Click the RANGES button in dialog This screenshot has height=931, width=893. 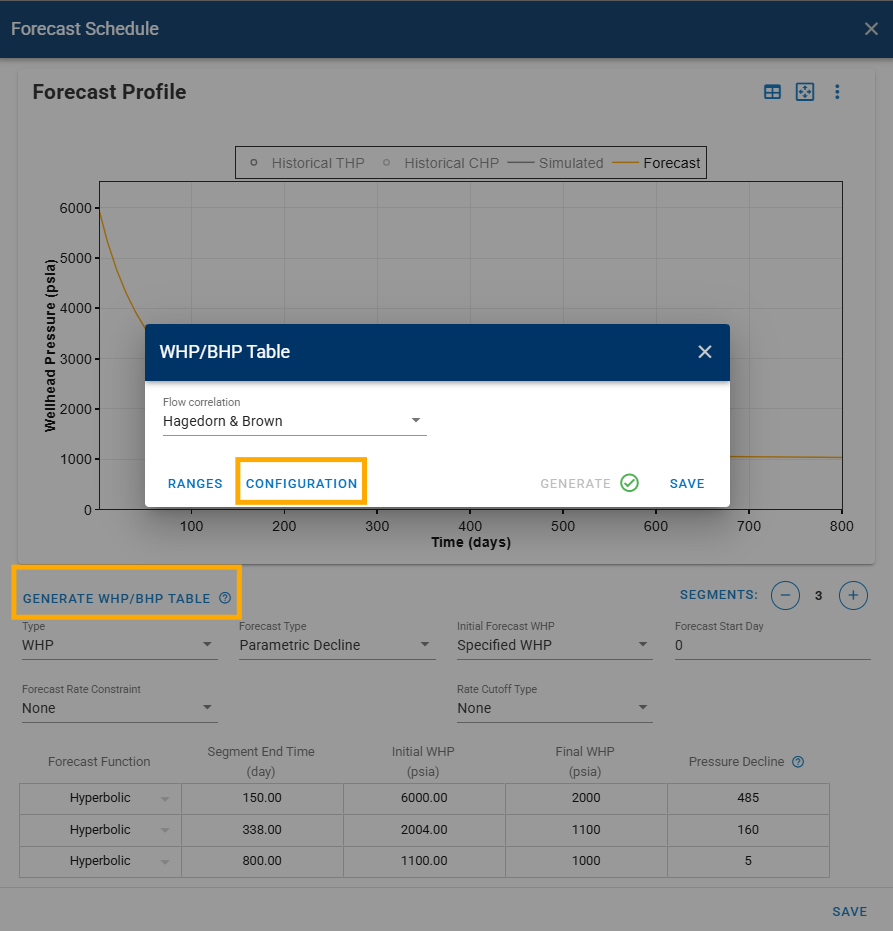pyautogui.click(x=195, y=484)
